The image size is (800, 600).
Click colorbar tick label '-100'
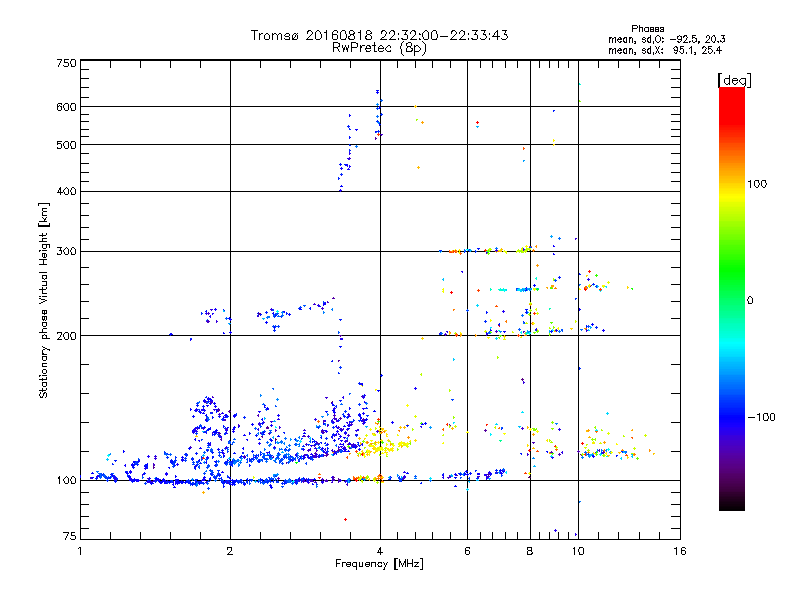tap(761, 417)
